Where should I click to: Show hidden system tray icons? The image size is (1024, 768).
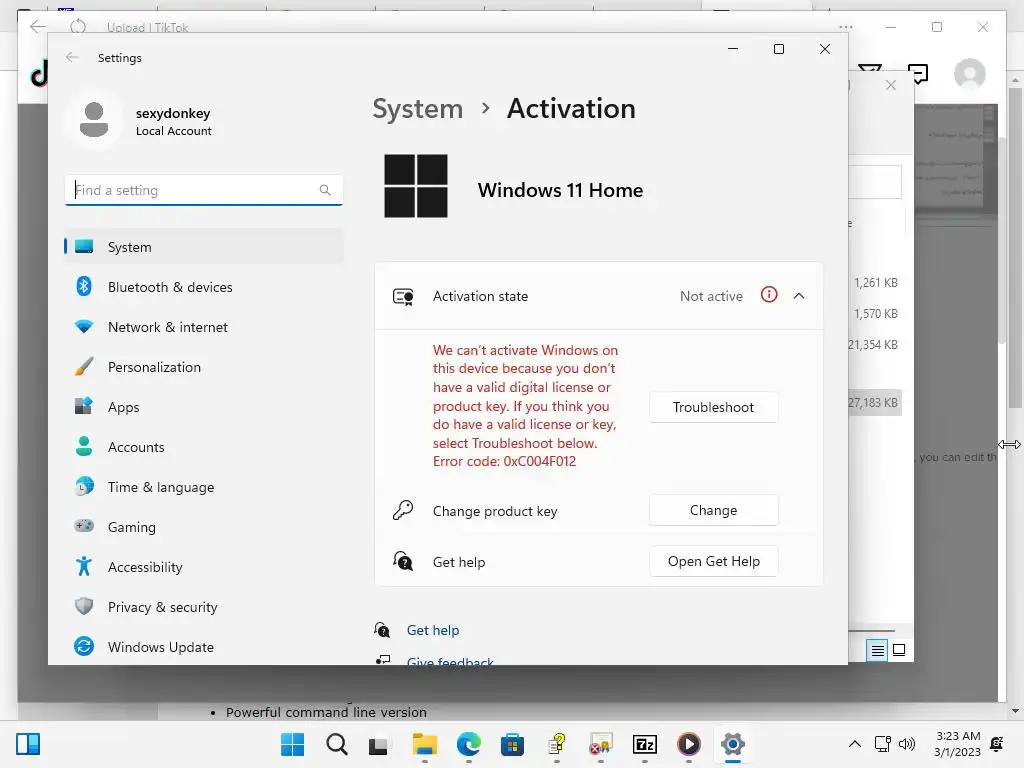(x=854, y=744)
